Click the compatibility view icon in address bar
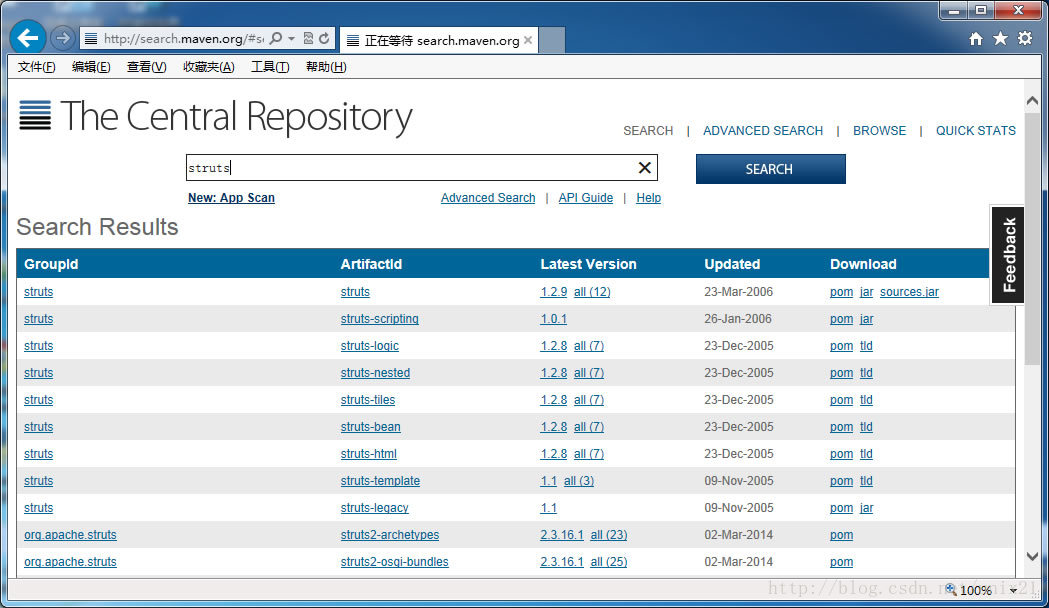 click(308, 39)
